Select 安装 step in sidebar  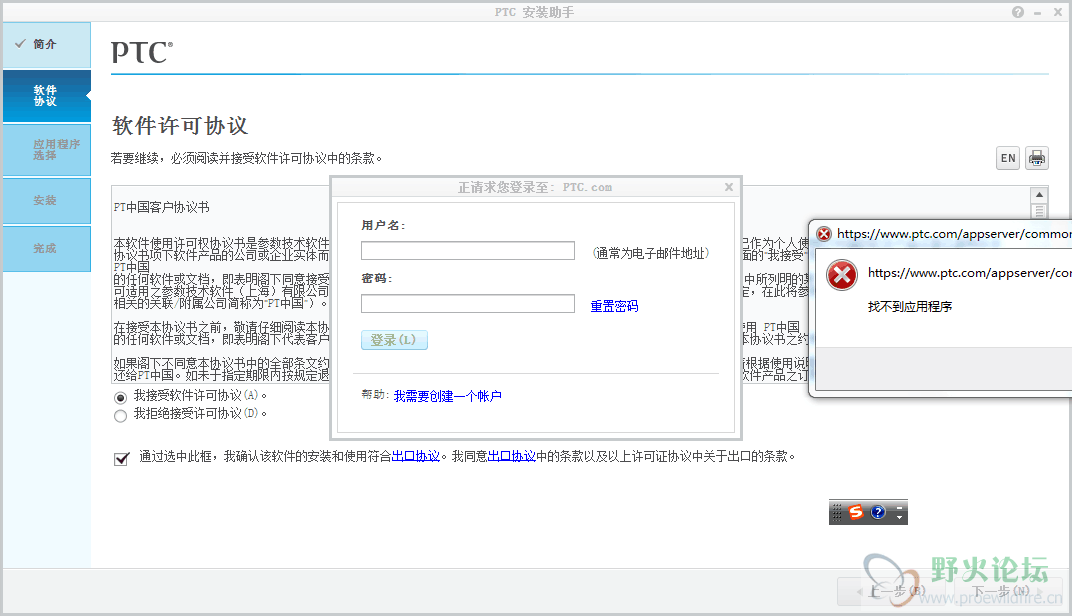pyautogui.click(x=46, y=200)
